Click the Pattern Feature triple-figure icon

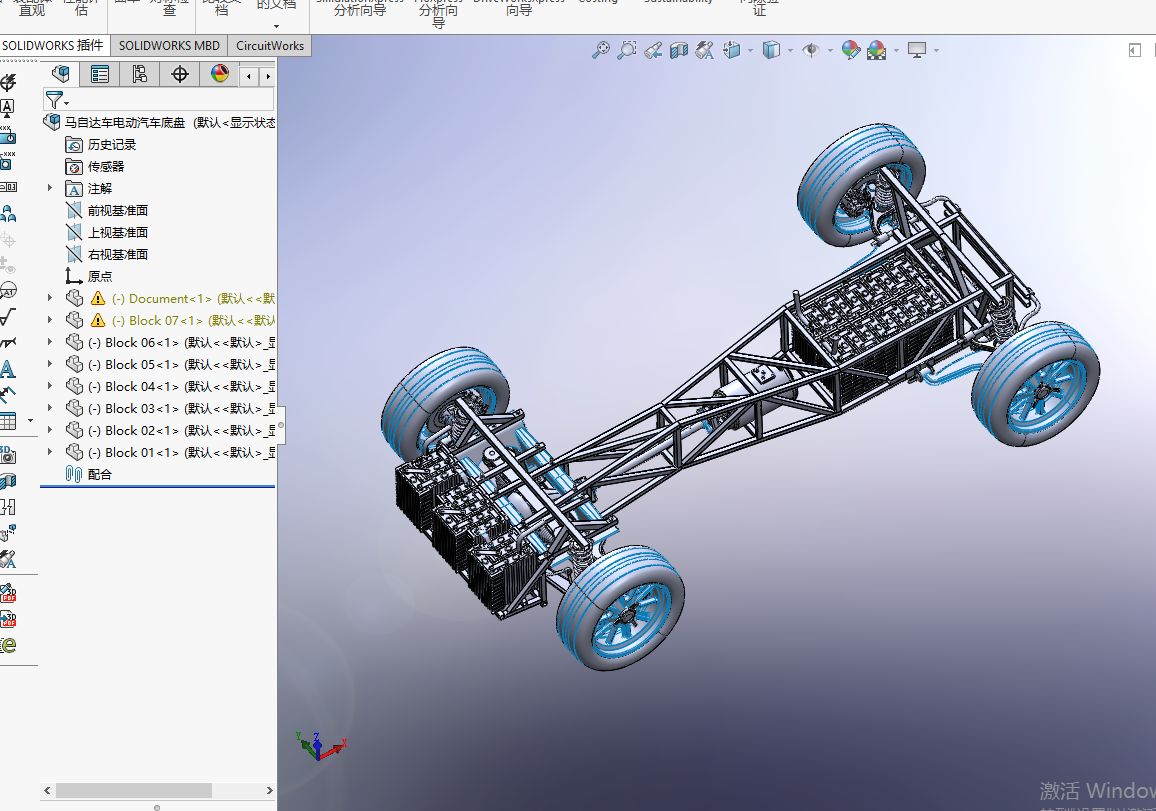point(7,214)
